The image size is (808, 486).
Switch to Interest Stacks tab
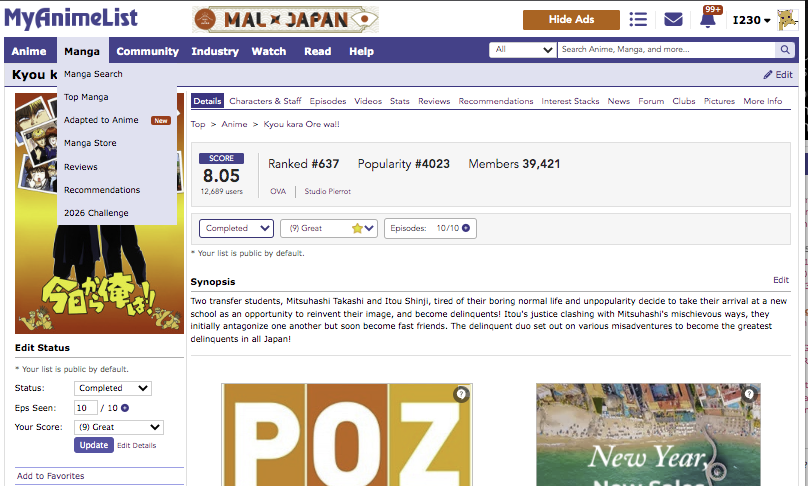(x=570, y=101)
